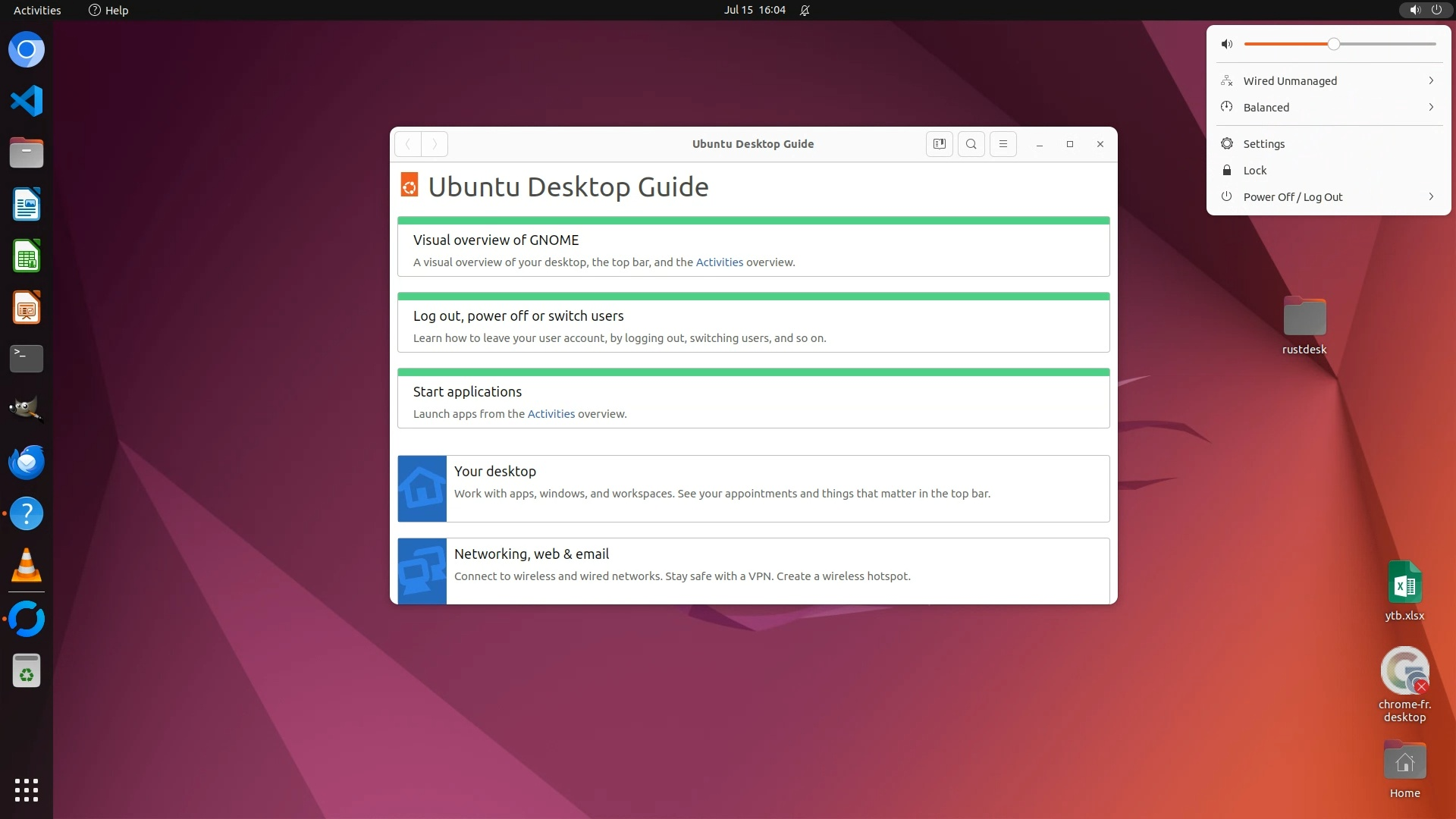Show Applications grid at the dock bottom
This screenshot has height=819, width=1456.
tap(27, 789)
